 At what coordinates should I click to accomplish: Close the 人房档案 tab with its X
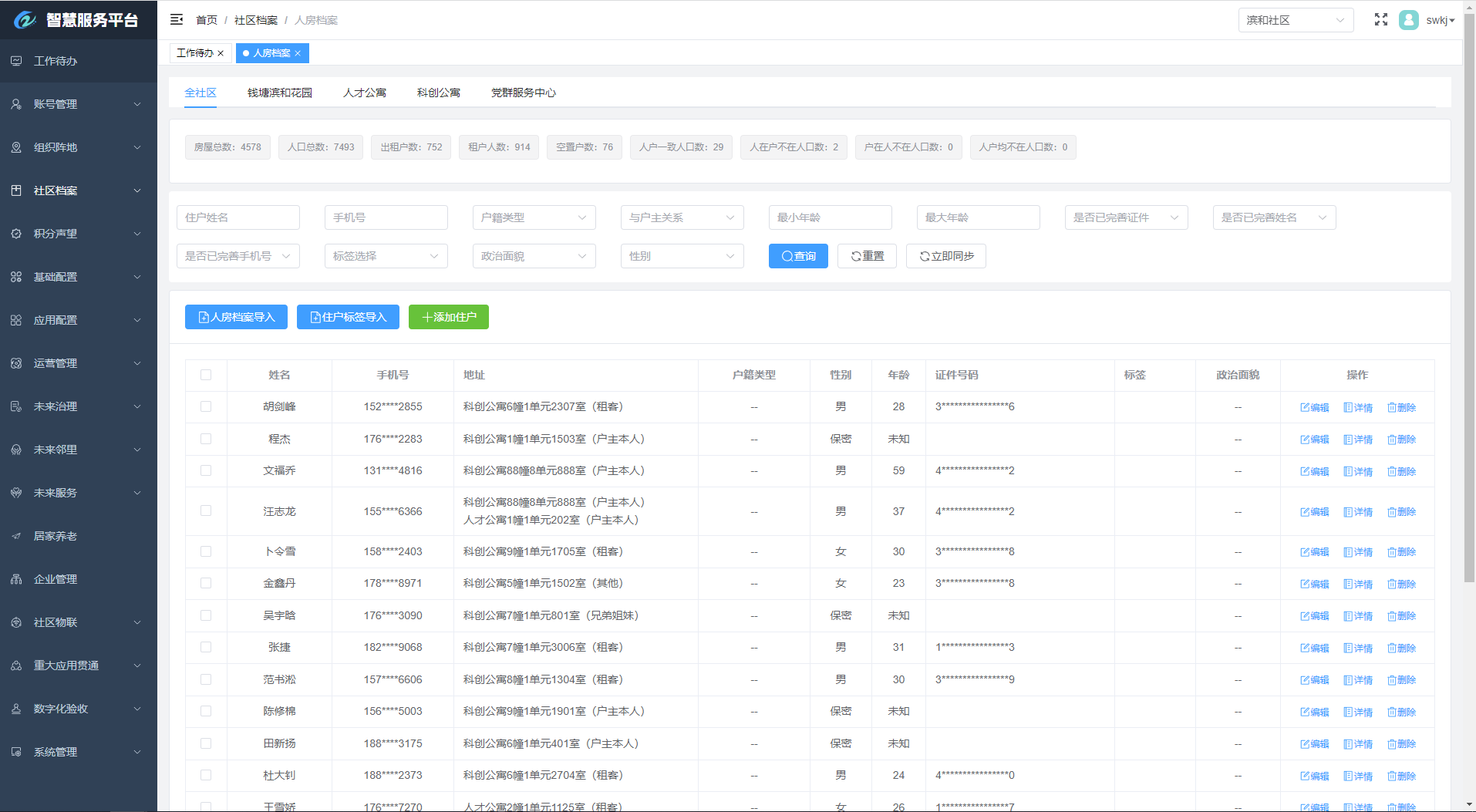point(298,53)
